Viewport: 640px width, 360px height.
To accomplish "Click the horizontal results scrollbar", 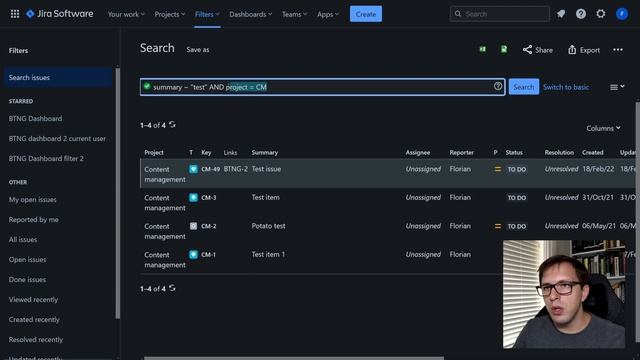I will [x=294, y=358].
